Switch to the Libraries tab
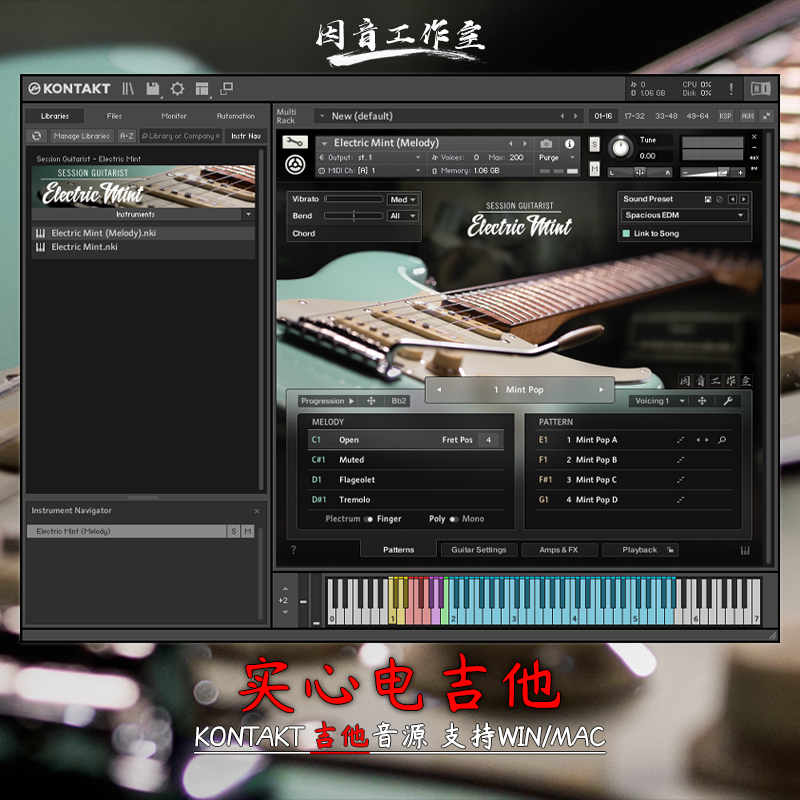The height and width of the screenshot is (800, 800). click(x=55, y=116)
